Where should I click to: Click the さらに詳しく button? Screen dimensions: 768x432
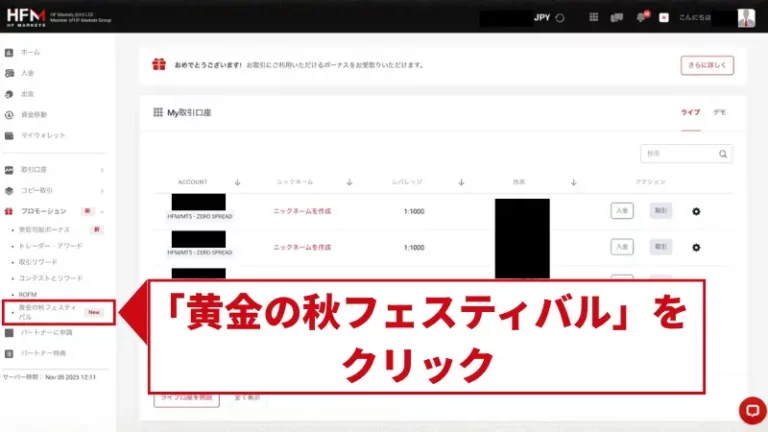click(707, 65)
